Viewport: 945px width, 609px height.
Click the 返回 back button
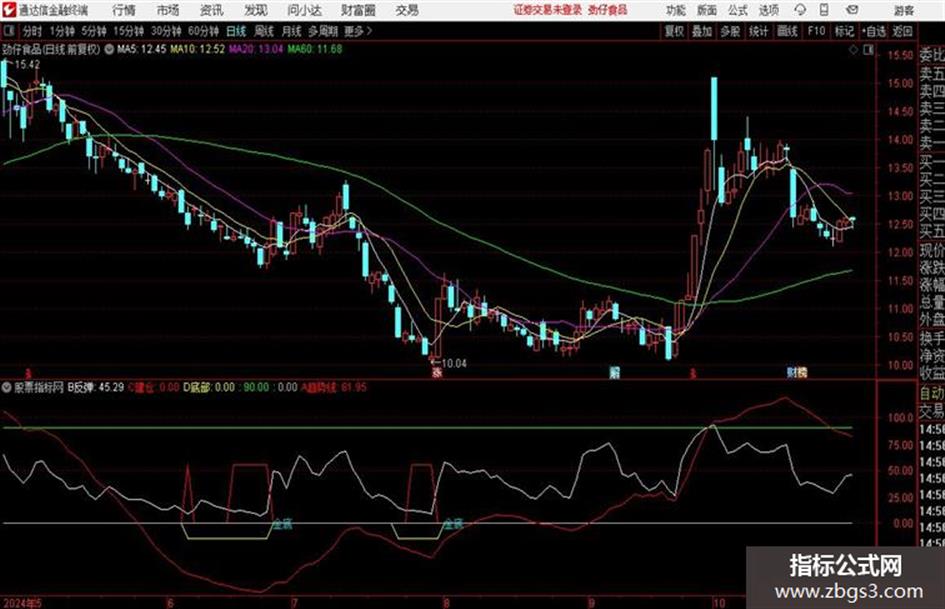(902, 31)
